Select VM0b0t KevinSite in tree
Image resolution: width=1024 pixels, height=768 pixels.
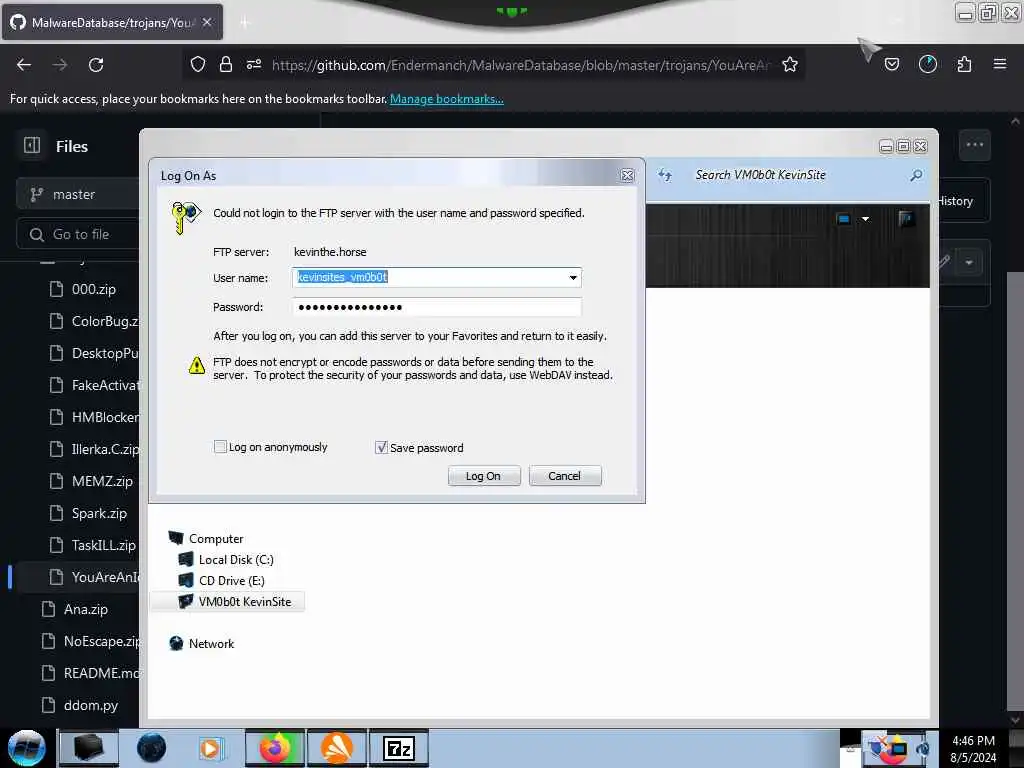coord(245,601)
